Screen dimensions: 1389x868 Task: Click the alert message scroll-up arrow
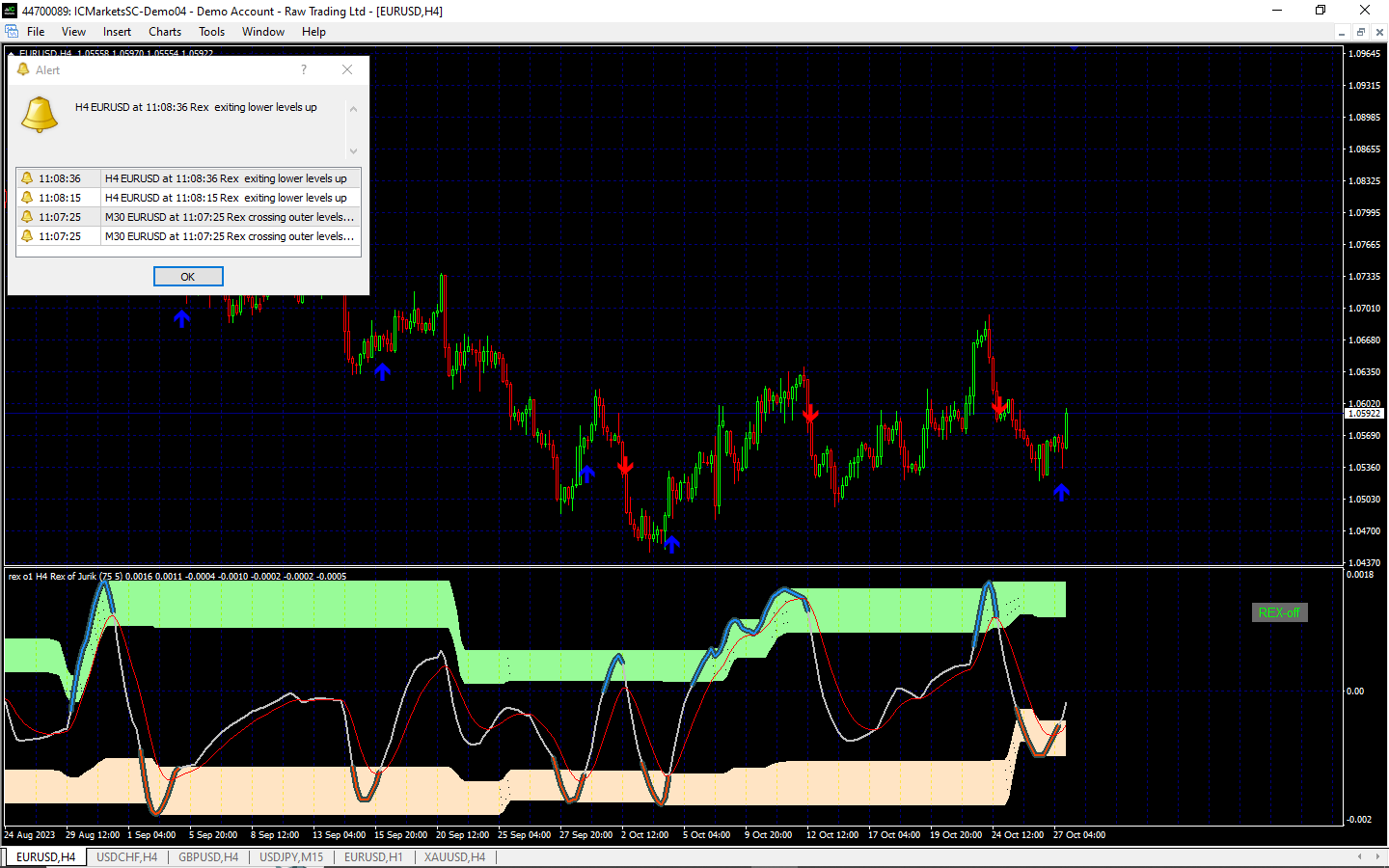tap(353, 109)
